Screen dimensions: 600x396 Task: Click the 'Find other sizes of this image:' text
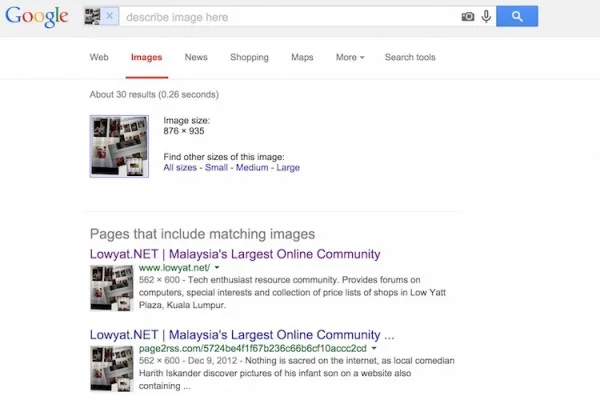224,157
